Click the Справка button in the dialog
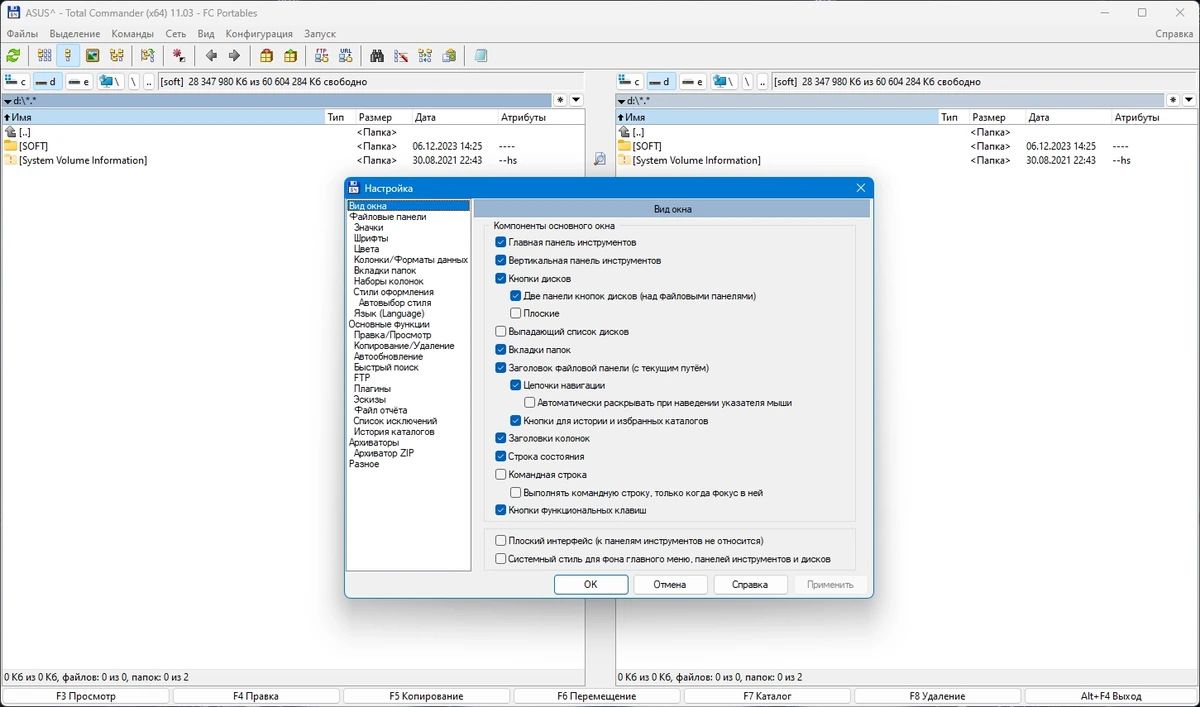 pyautogui.click(x=750, y=585)
